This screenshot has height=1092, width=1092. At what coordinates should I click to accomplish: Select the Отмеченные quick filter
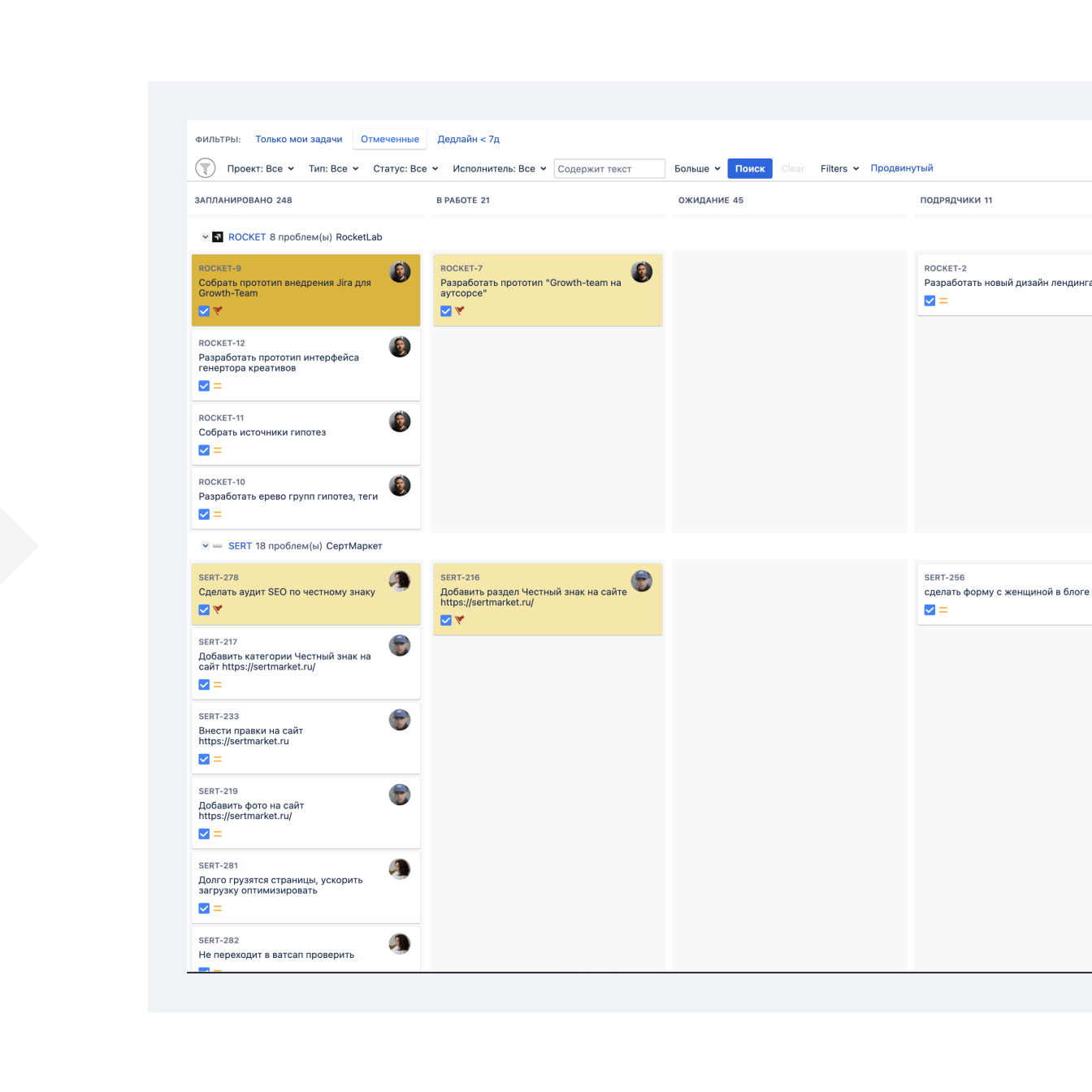390,139
